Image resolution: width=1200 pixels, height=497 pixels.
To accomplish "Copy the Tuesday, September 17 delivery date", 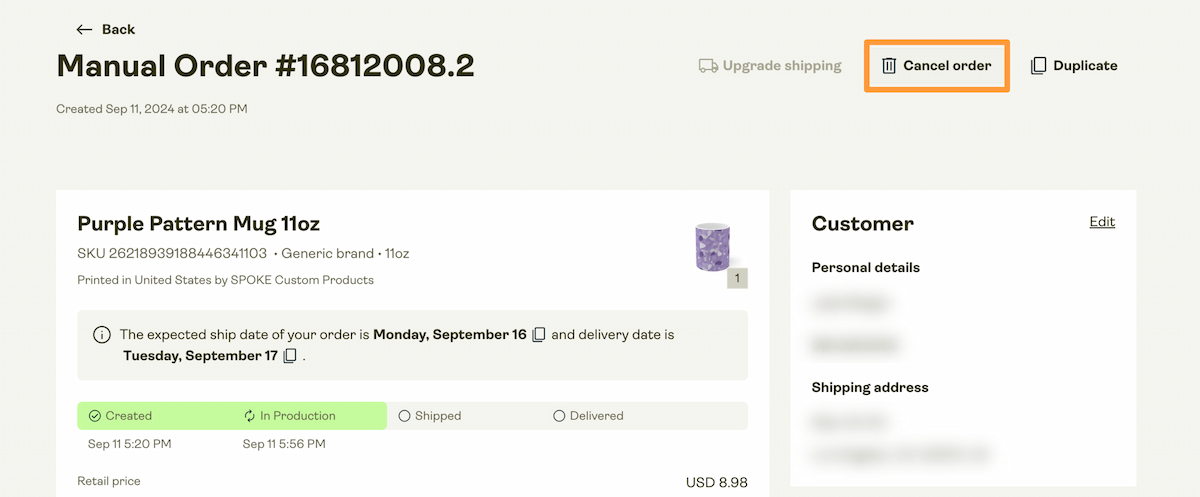I will pos(290,356).
